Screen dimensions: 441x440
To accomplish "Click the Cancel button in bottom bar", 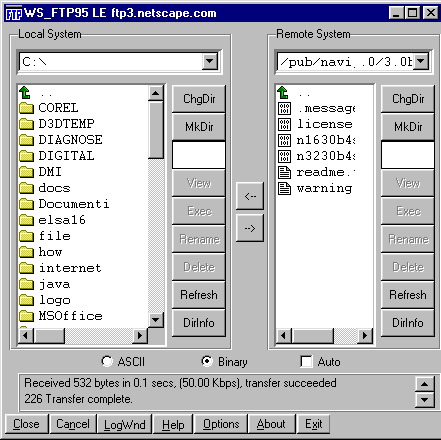I will (73, 424).
